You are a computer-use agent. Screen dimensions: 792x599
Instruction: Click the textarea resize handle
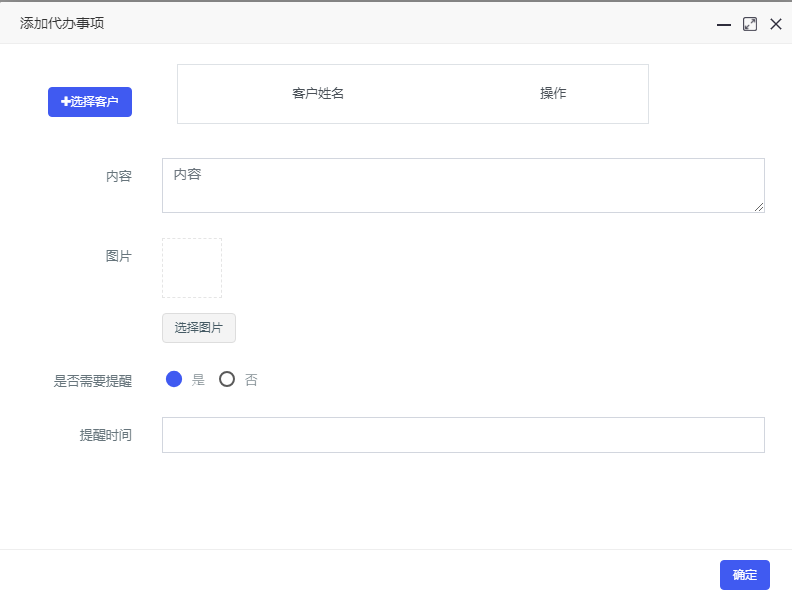[x=759, y=207]
